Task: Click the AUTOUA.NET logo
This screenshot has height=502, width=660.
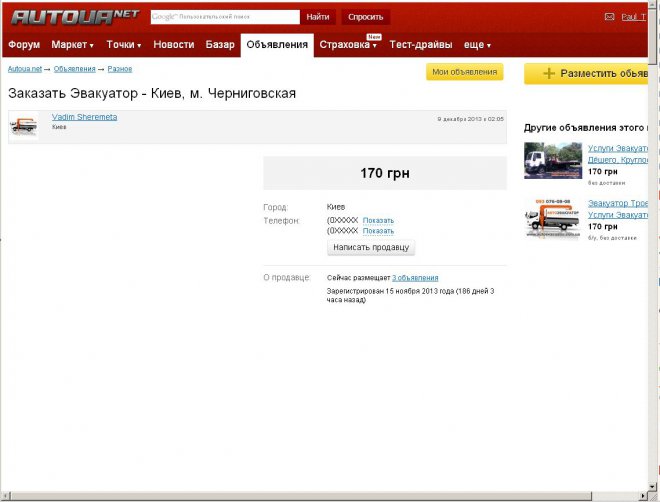Action: click(74, 16)
